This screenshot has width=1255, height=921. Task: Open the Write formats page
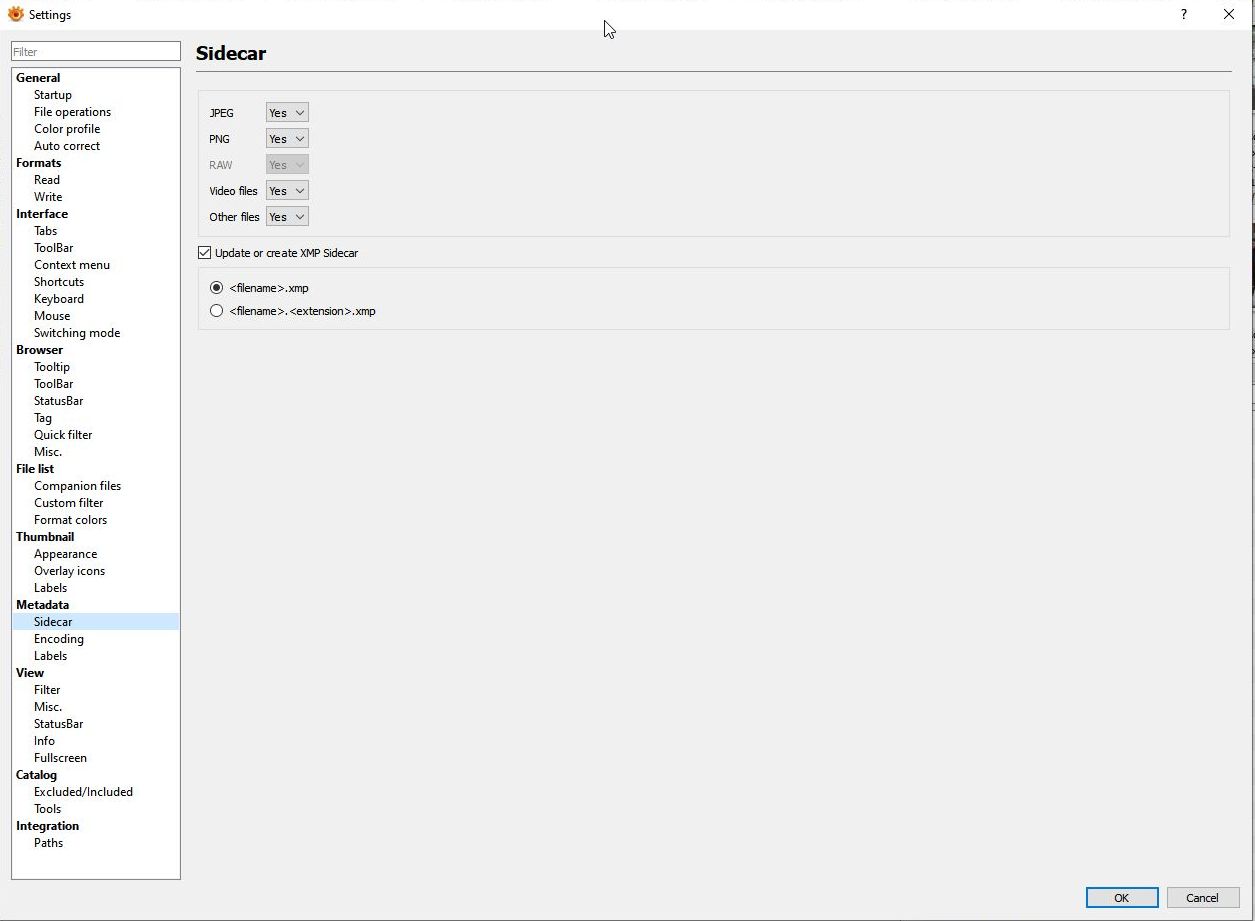(48, 197)
